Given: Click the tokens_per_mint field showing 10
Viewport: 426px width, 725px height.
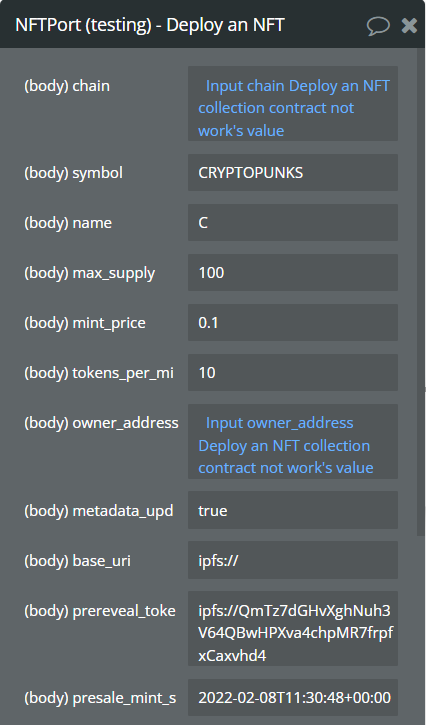Looking at the screenshot, I should point(293,372).
